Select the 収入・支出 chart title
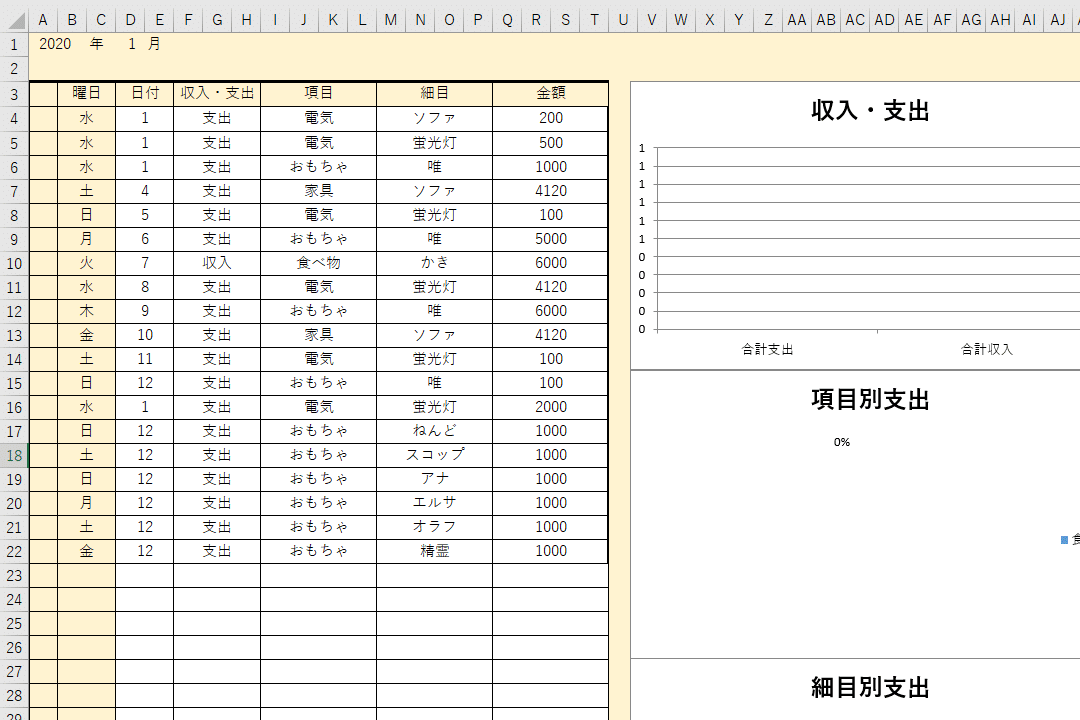 (x=870, y=111)
